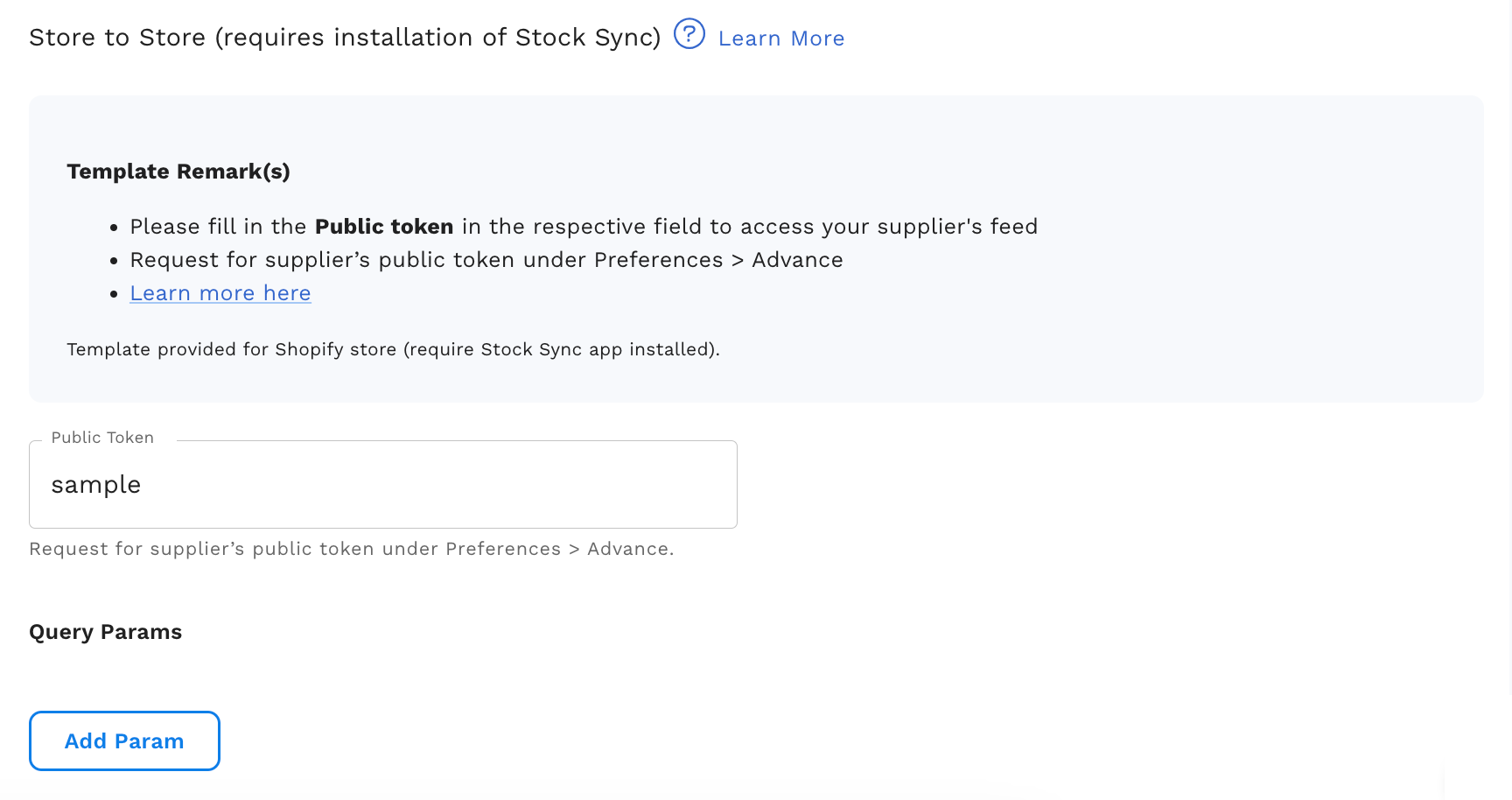Select the Template Remark(s) heading

coord(178,172)
